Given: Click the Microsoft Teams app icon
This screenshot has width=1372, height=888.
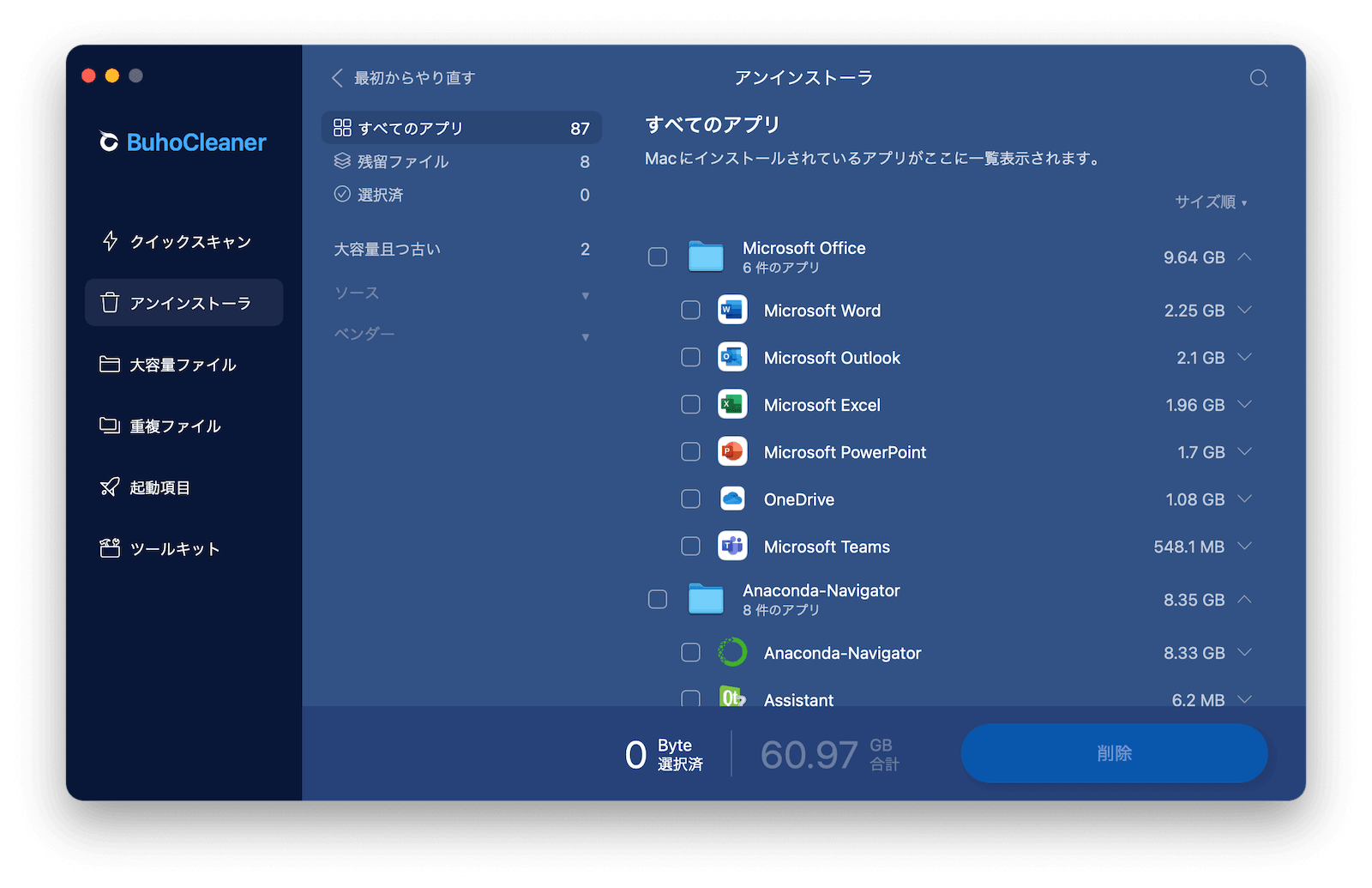Looking at the screenshot, I should (x=732, y=546).
